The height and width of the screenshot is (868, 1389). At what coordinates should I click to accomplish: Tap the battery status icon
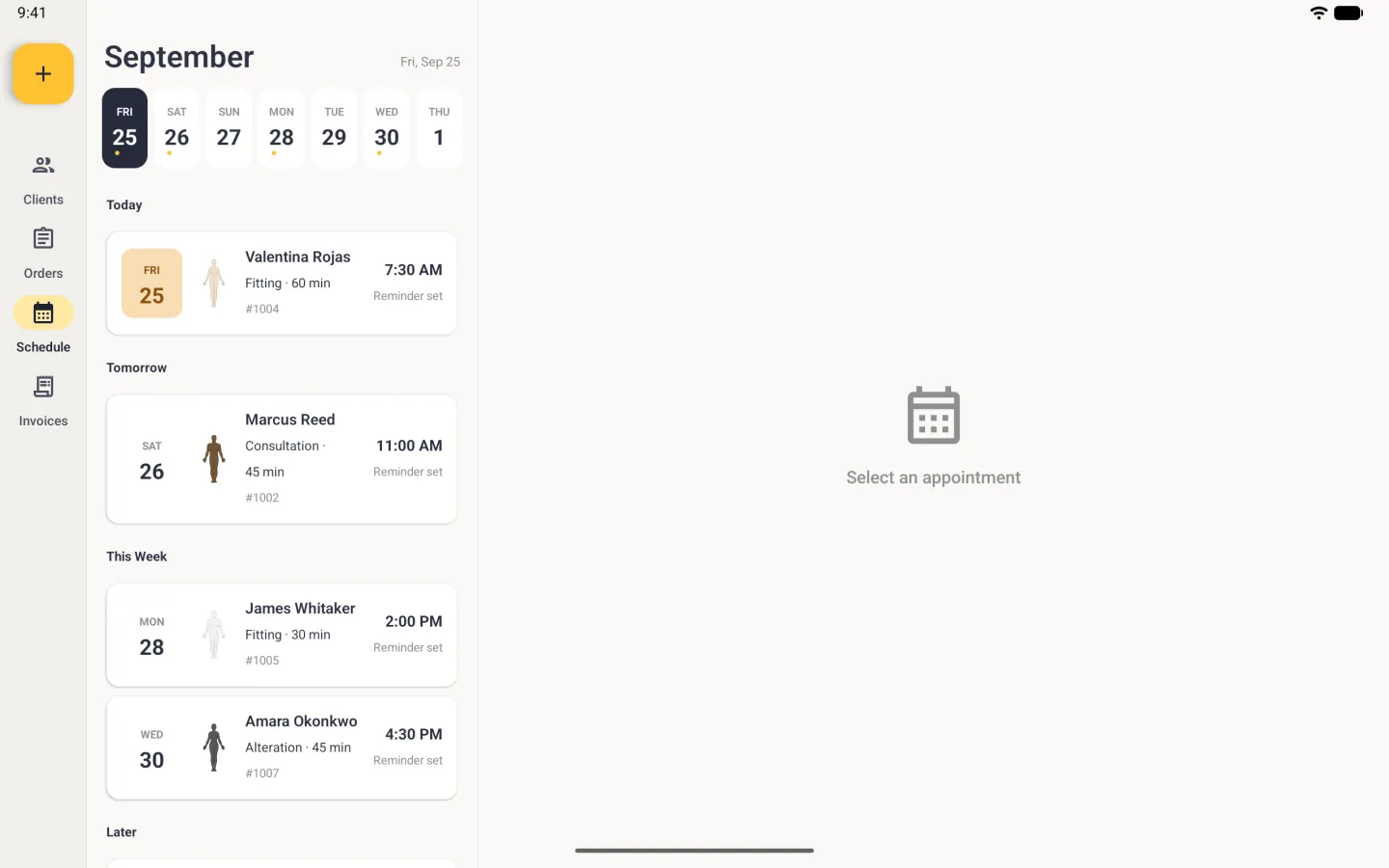tap(1348, 13)
